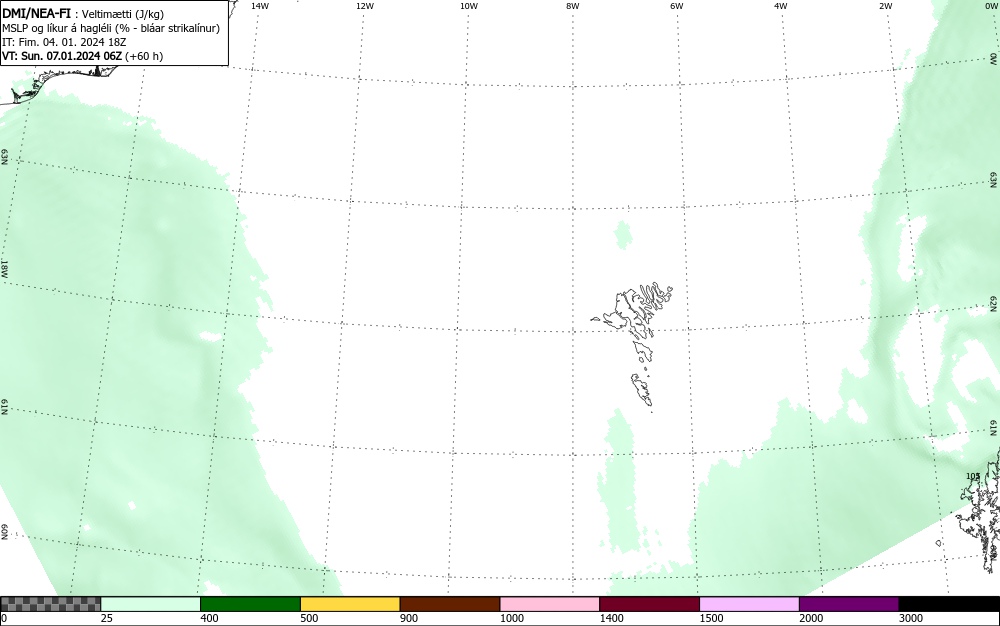Click the 14W longitude label
Viewport: 1000px width, 626px height.
(x=260, y=6)
